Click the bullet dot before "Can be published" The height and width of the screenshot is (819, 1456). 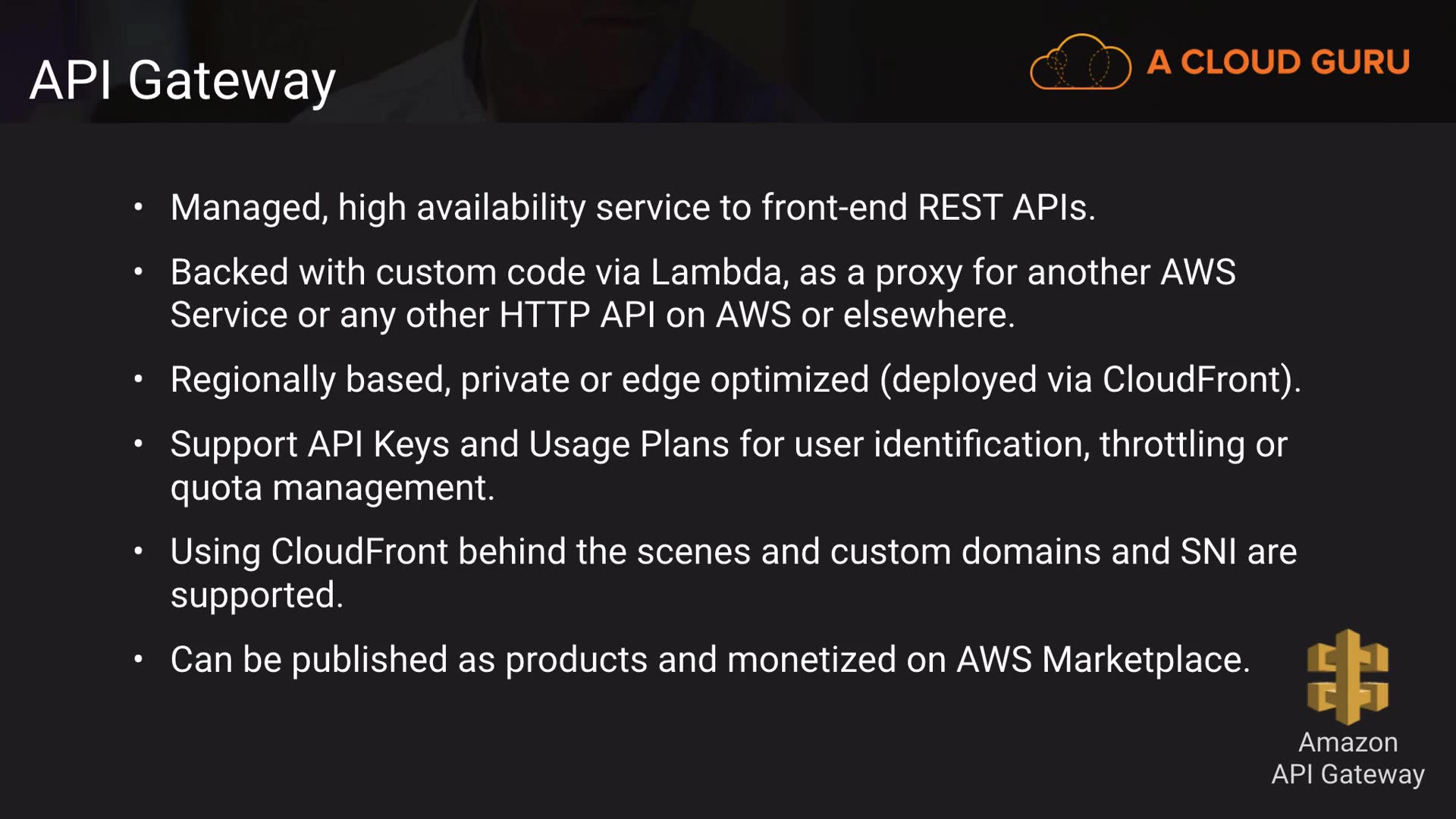click(x=138, y=659)
